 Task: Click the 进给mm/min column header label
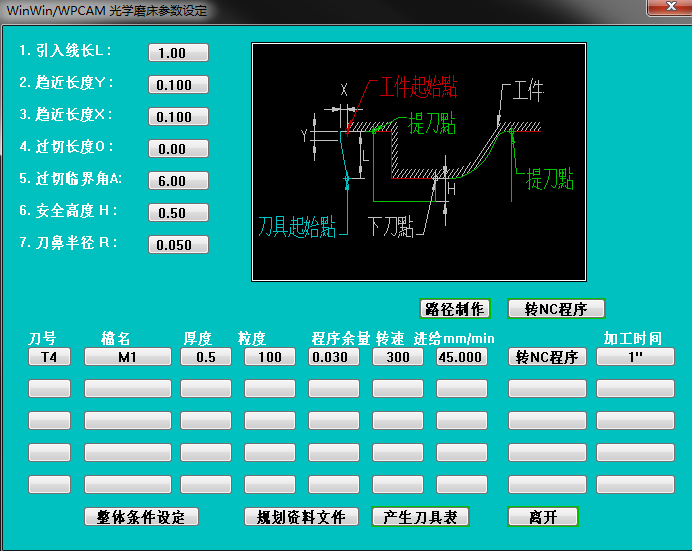(x=454, y=339)
